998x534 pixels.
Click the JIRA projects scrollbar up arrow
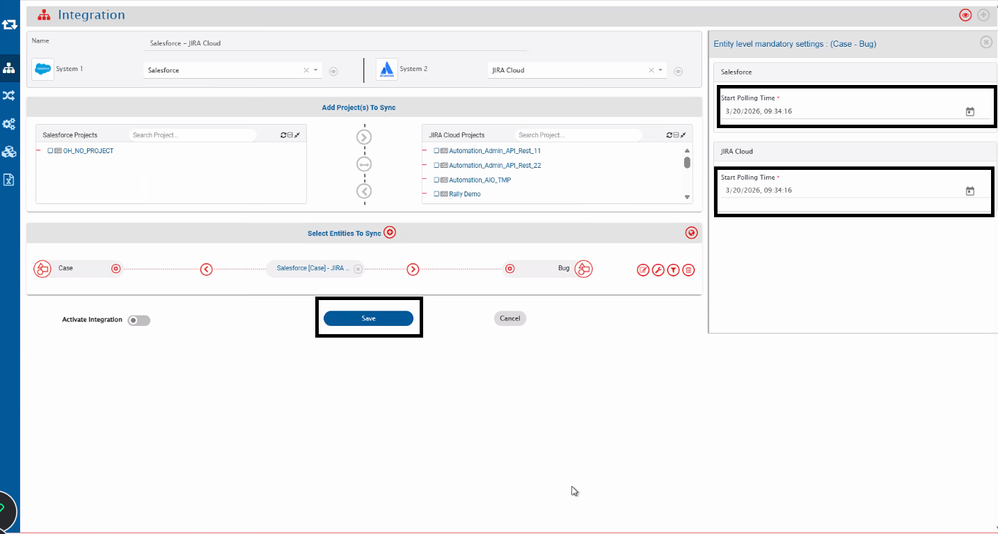point(687,151)
